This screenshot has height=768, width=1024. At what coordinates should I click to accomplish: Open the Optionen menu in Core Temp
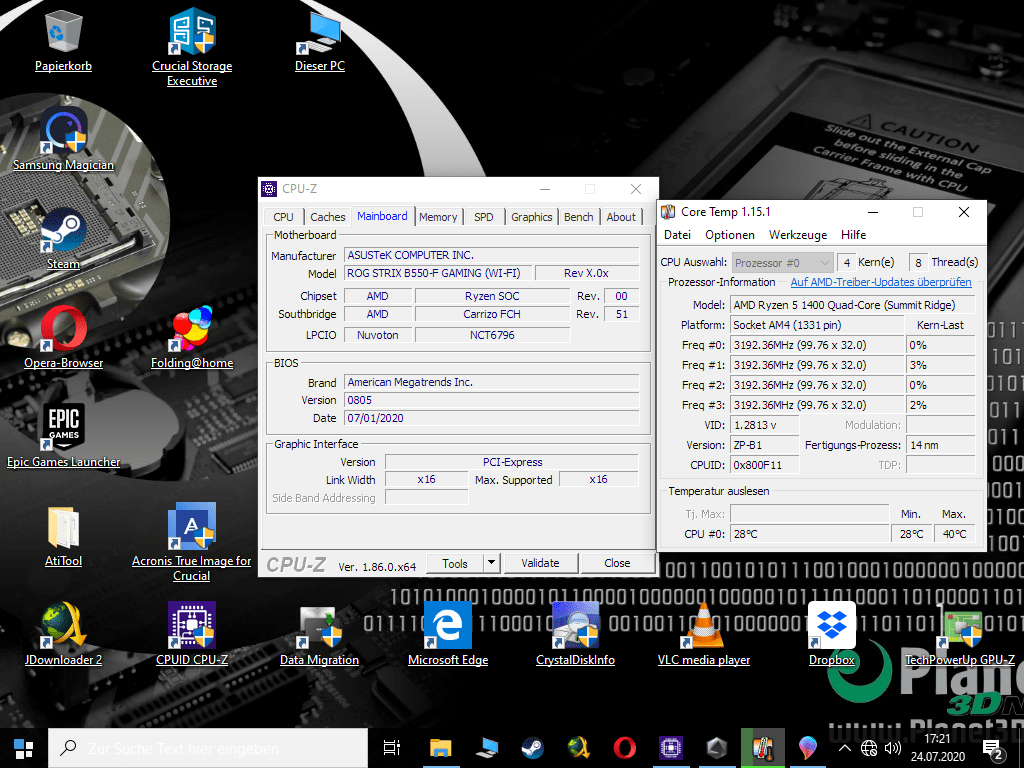729,234
